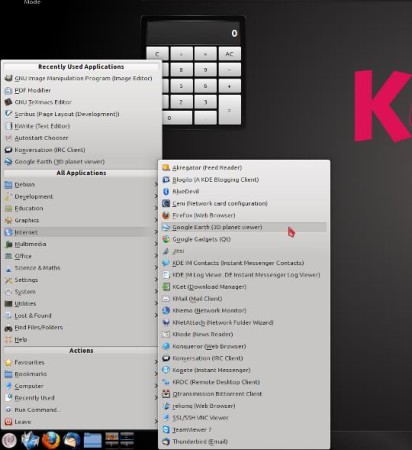Image resolution: width=412 pixels, height=450 pixels.
Task: Open Computer under Actions
Action: [81, 386]
